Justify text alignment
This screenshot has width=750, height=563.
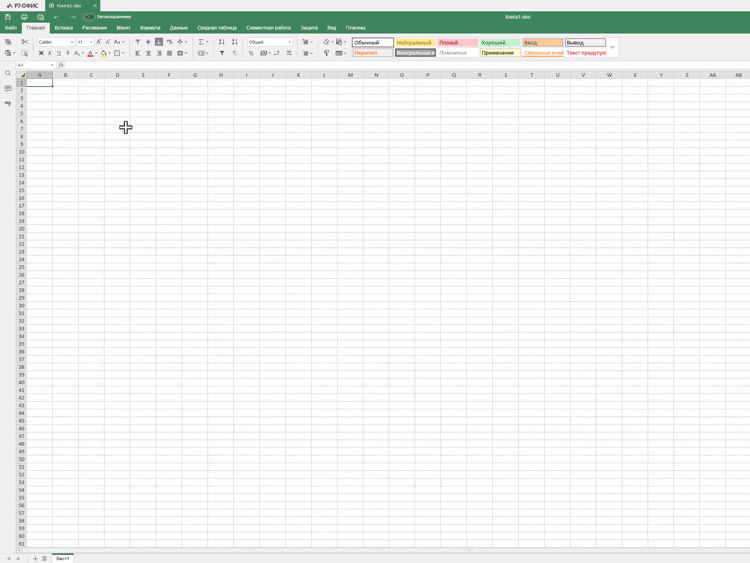pos(169,53)
